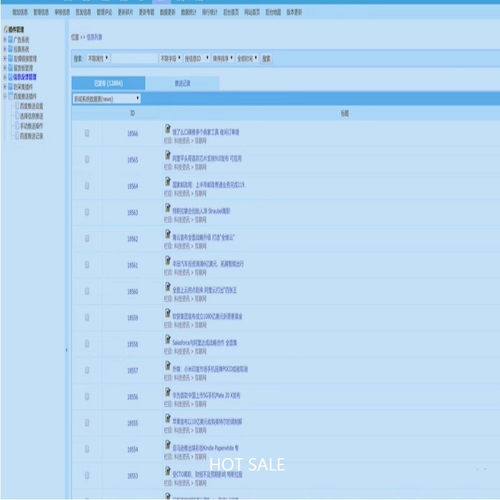Screen dimensions: 500x500
Task: Click the document icon in row 18558
Action: click(168, 339)
